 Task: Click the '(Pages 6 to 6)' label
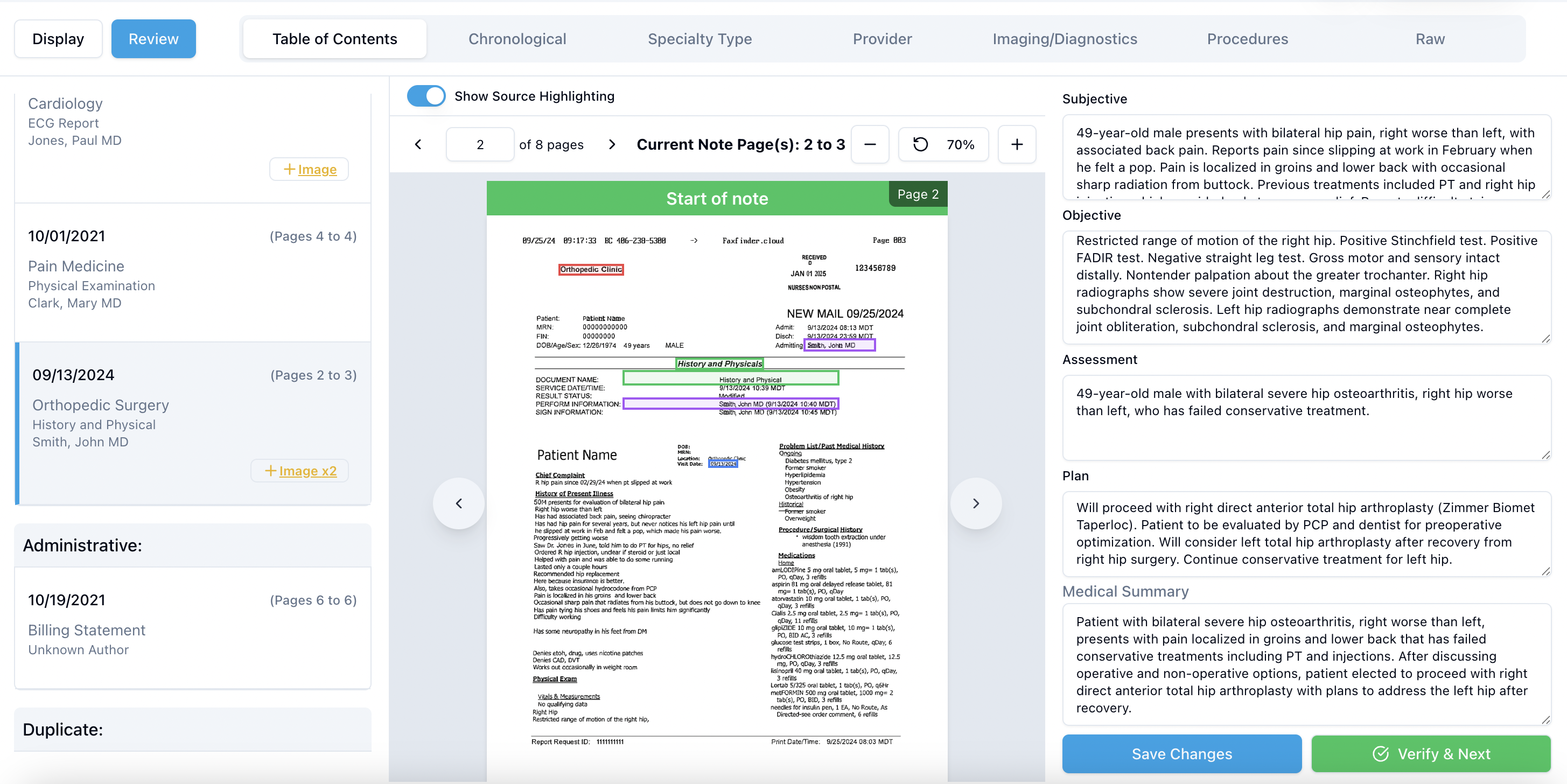point(313,600)
